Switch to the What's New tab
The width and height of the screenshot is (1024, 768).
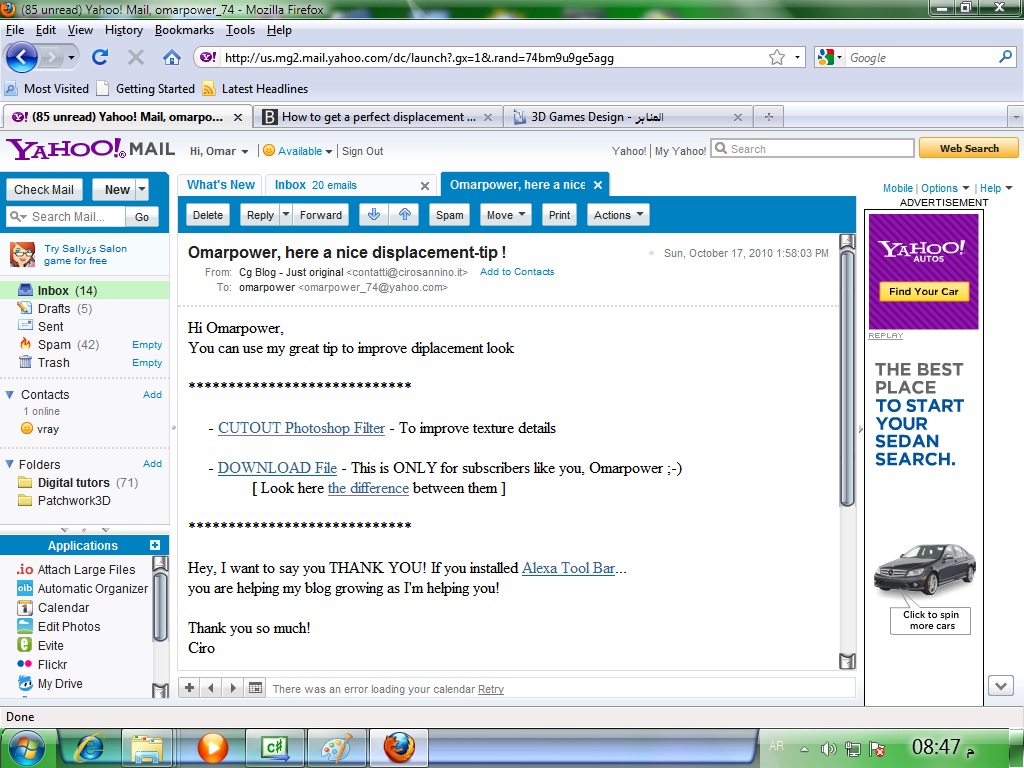[221, 185]
